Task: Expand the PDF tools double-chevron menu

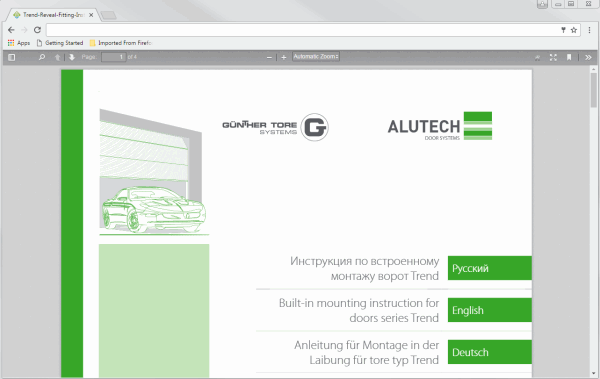Action: click(588, 57)
